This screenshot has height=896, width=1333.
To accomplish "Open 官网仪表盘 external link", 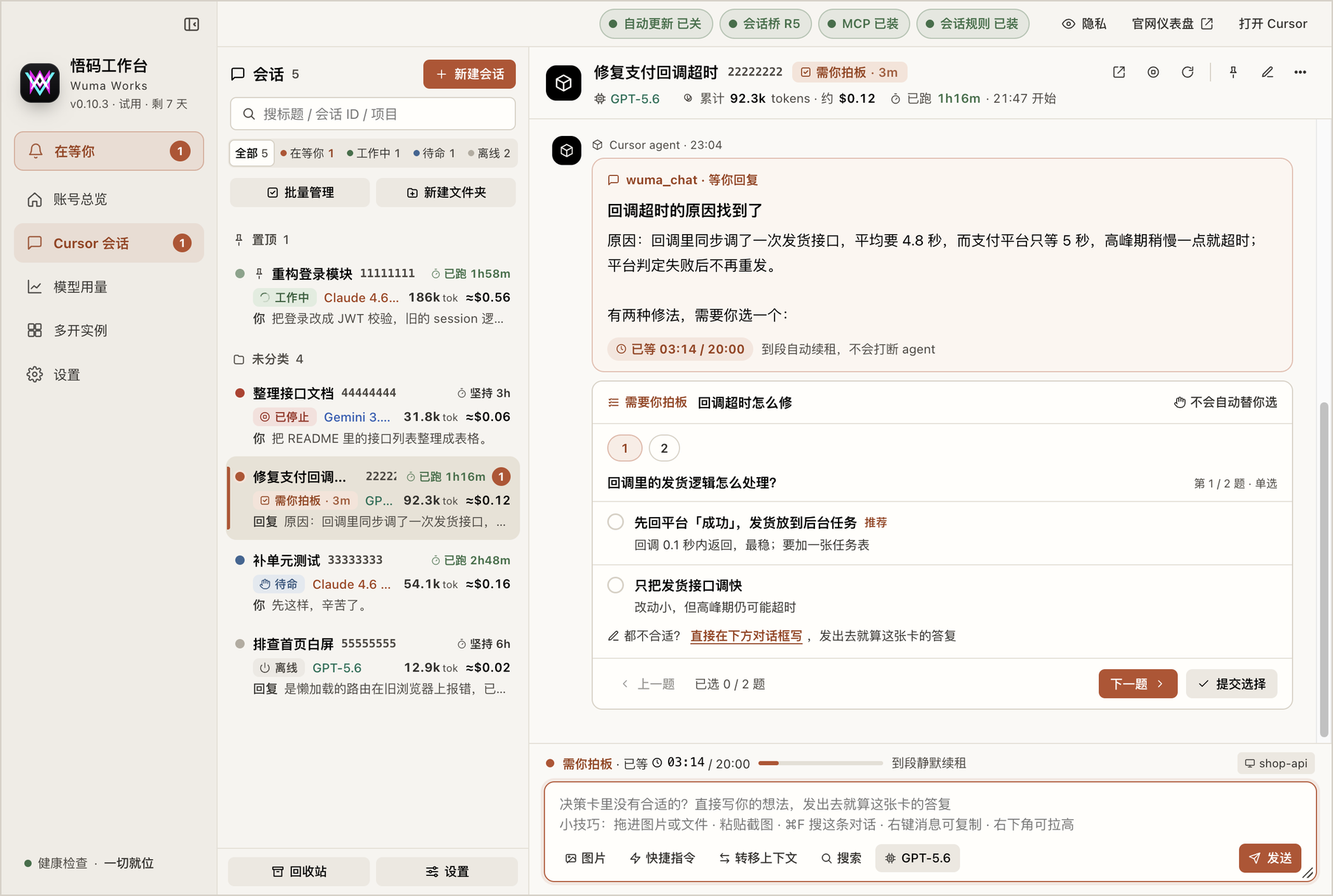I will (1172, 24).
